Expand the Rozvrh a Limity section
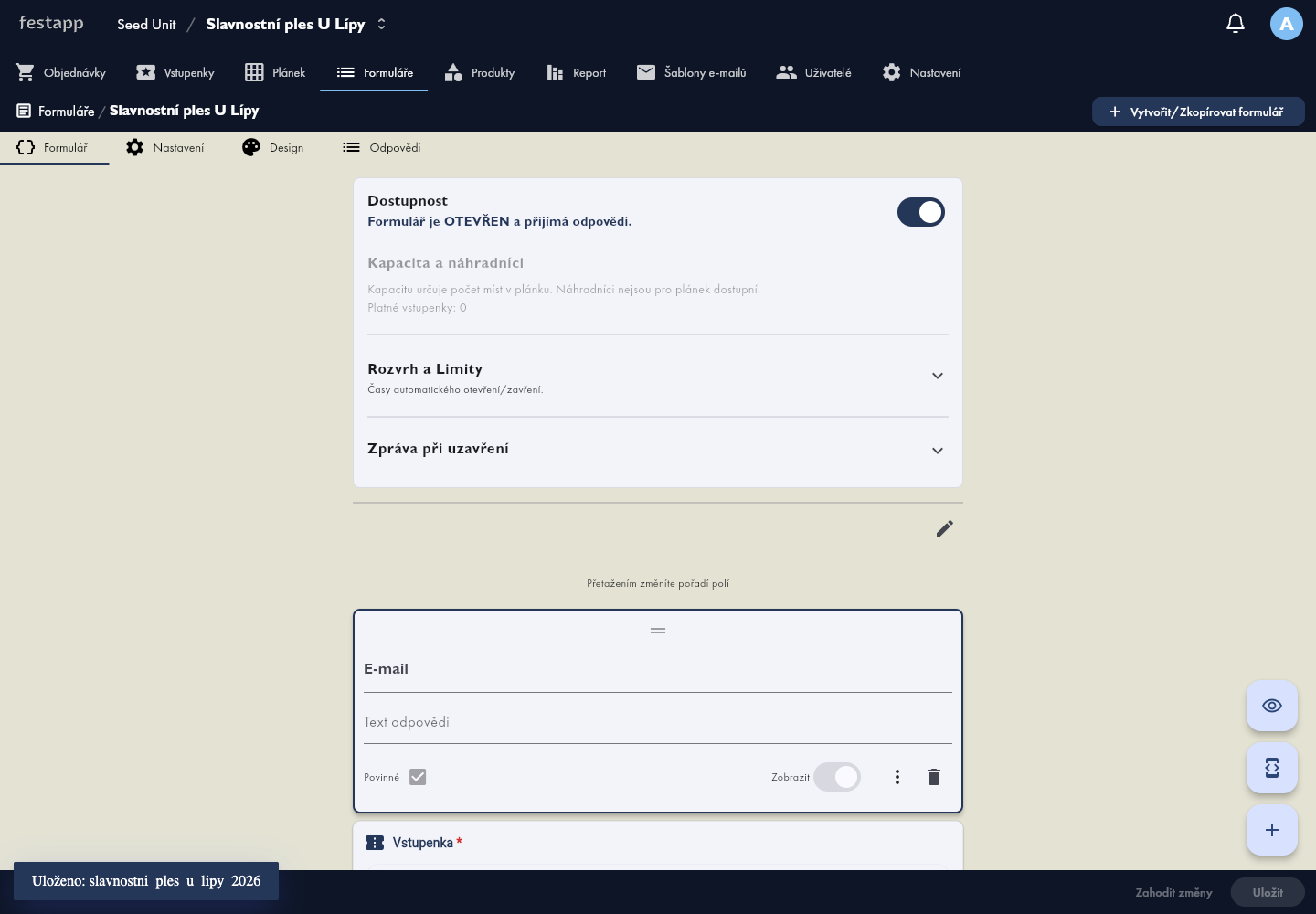 coord(658,377)
